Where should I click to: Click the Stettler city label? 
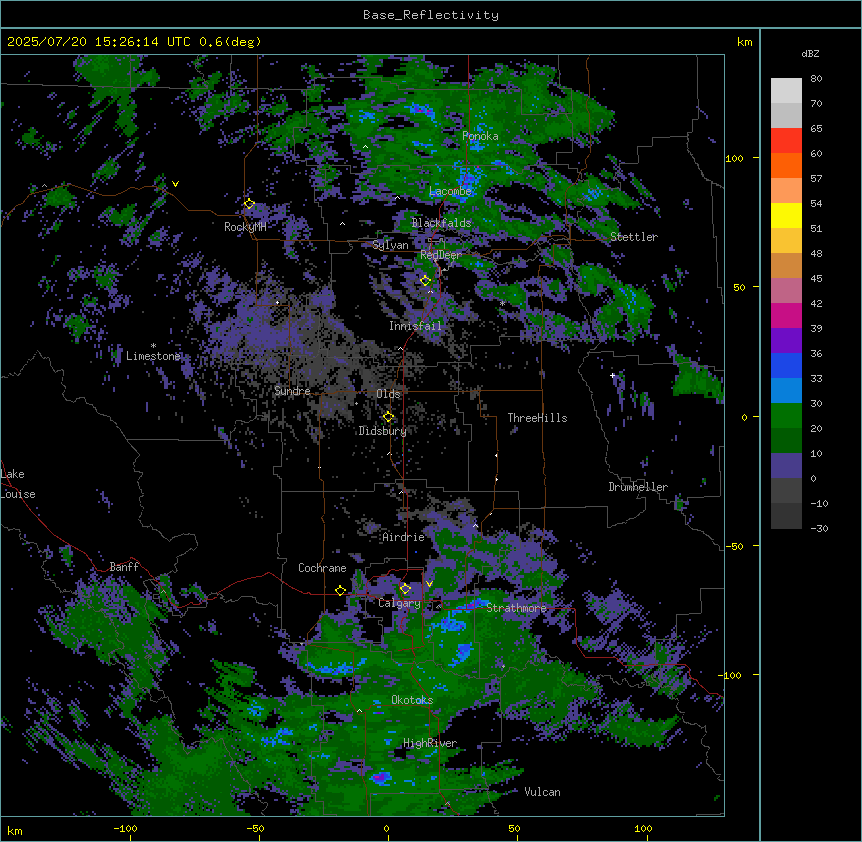click(x=634, y=237)
